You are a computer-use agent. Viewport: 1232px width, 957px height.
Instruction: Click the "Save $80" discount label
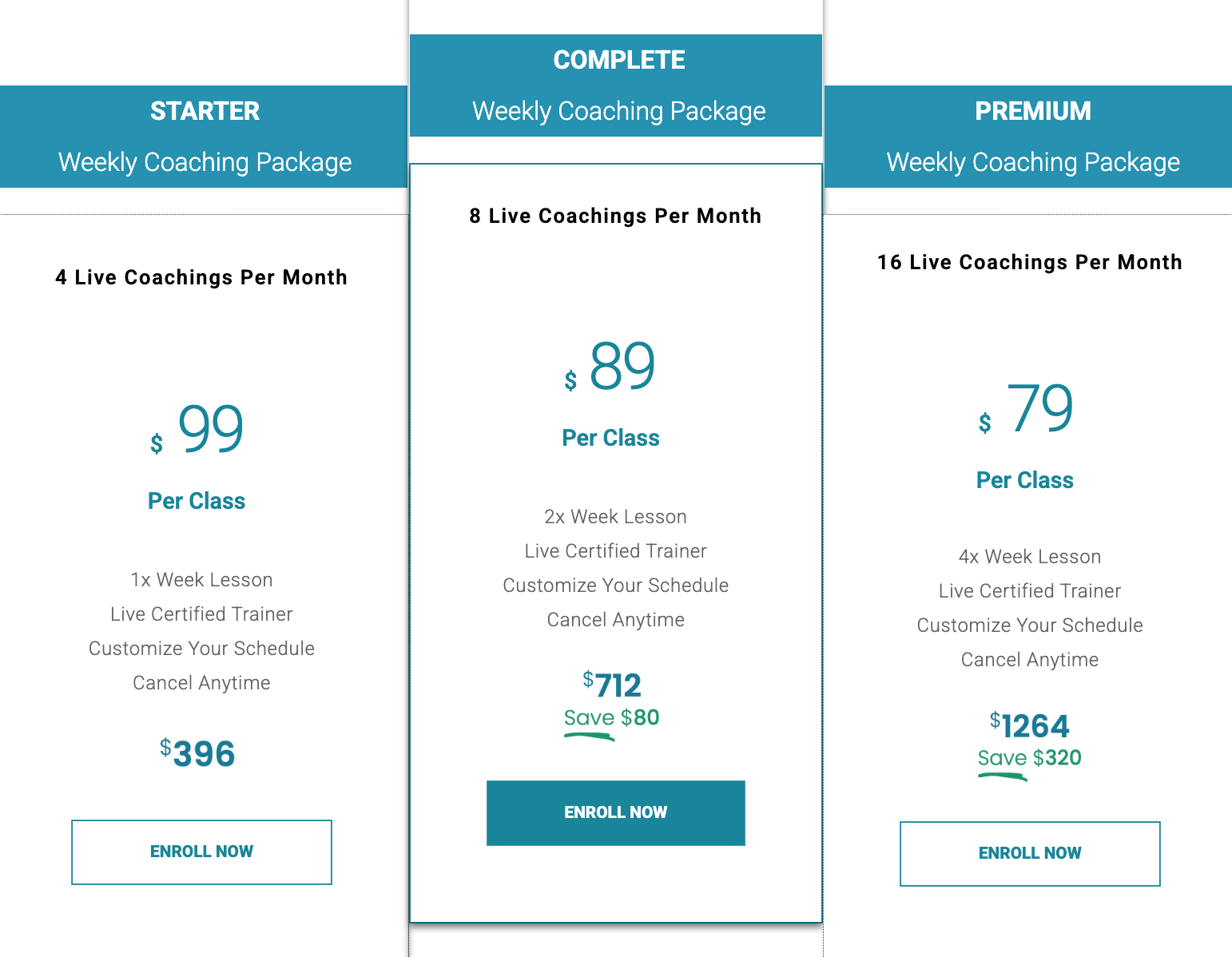(612, 717)
